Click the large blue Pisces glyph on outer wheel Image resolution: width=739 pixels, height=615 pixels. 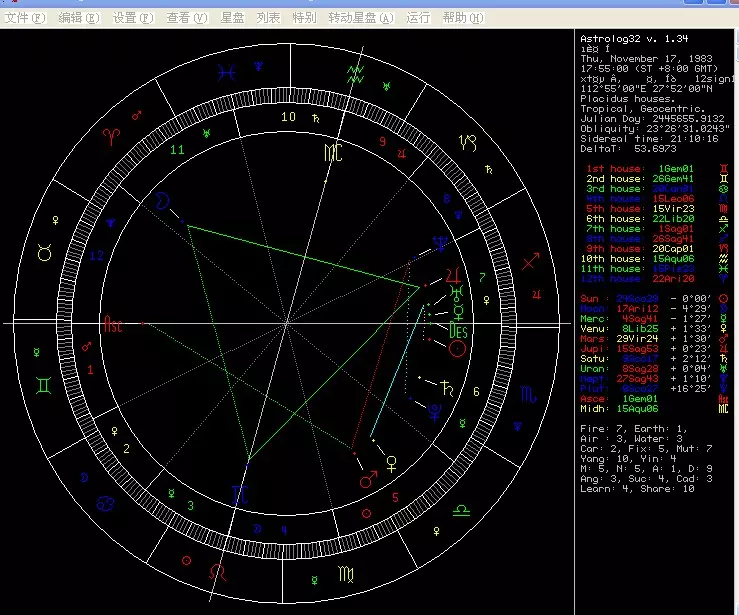(x=226, y=73)
